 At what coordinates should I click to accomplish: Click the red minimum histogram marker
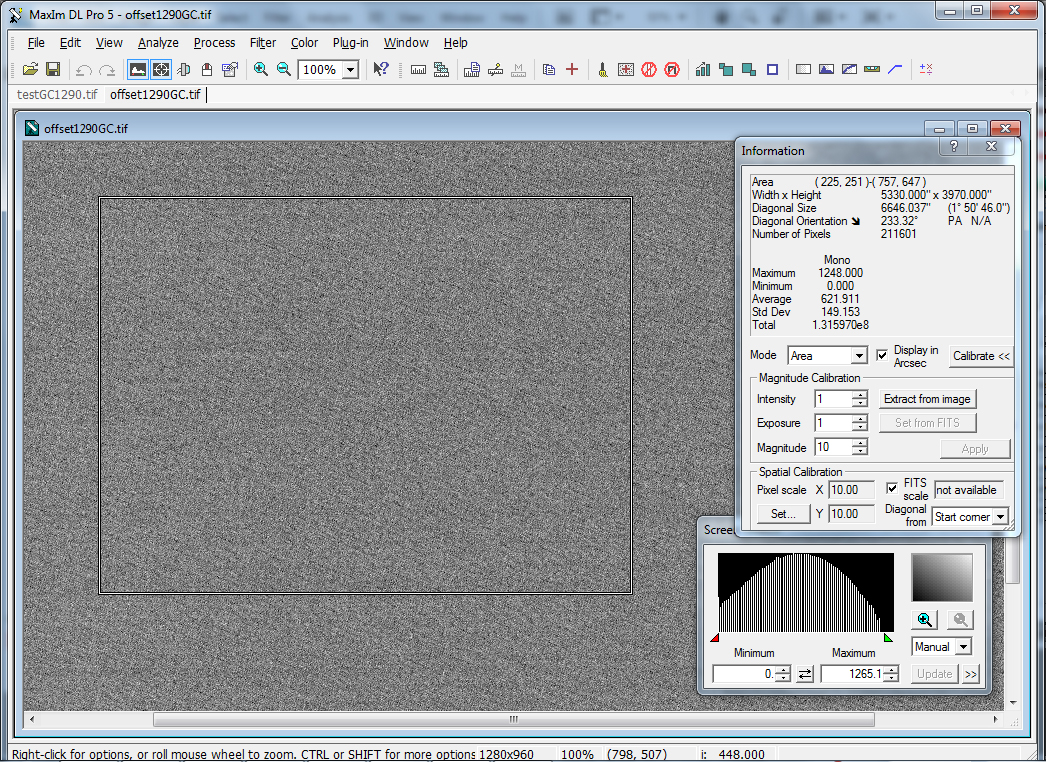pyautogui.click(x=714, y=638)
